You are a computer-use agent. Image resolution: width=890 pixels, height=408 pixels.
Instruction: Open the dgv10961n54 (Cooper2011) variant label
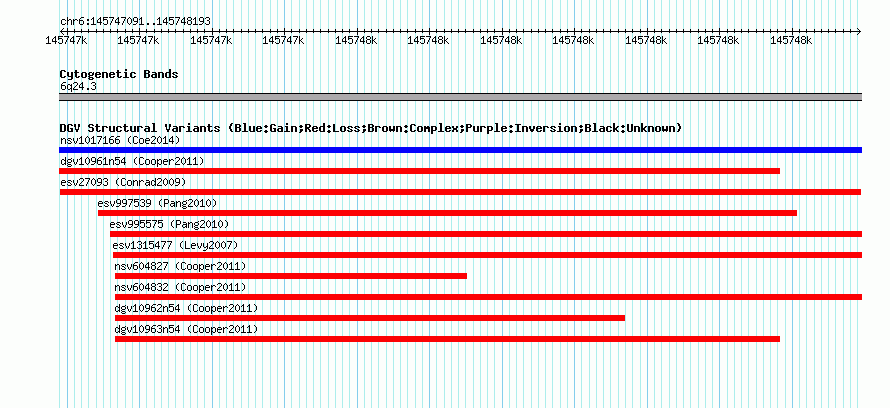(x=132, y=161)
